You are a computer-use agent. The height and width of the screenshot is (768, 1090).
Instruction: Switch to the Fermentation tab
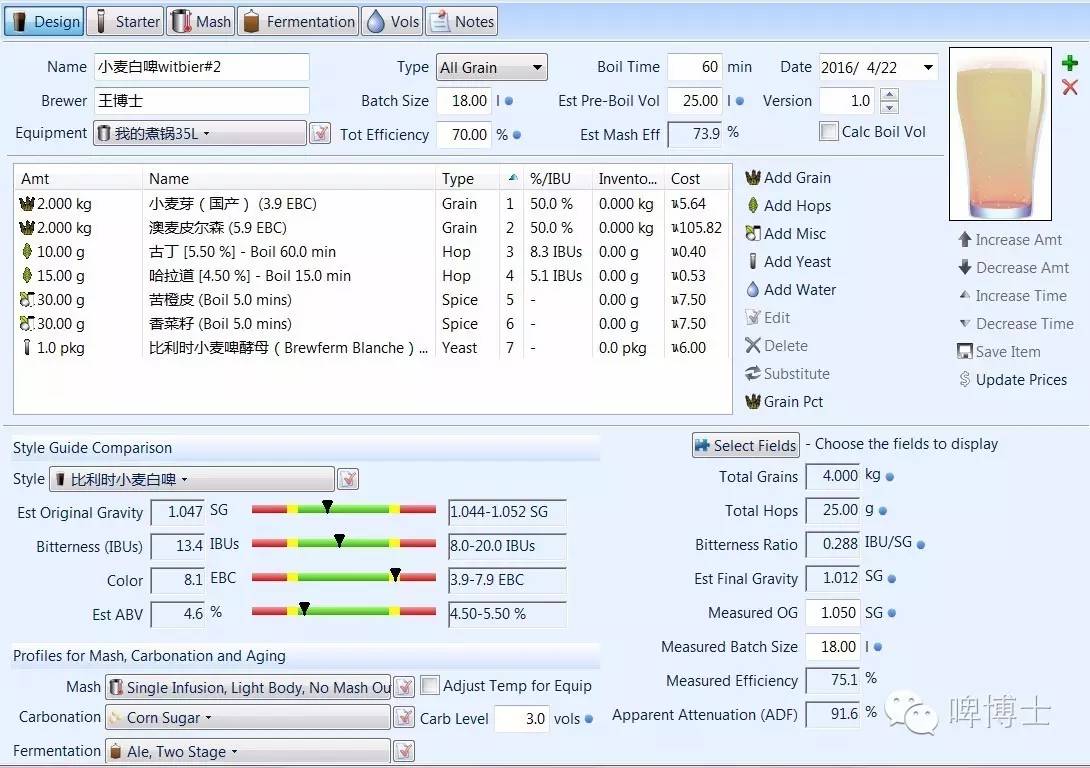pyautogui.click(x=299, y=21)
